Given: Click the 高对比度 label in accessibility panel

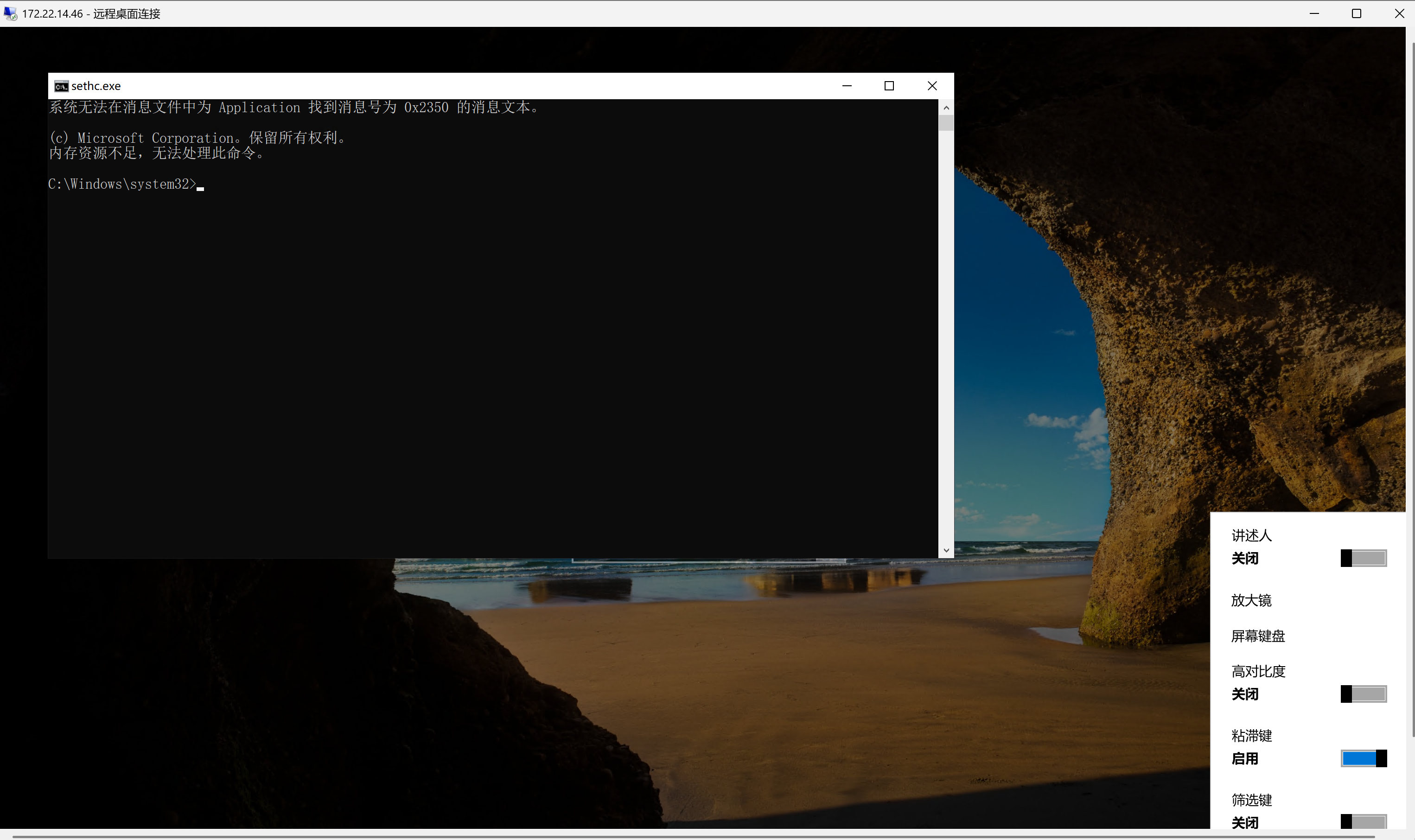Looking at the screenshot, I should coord(1258,671).
